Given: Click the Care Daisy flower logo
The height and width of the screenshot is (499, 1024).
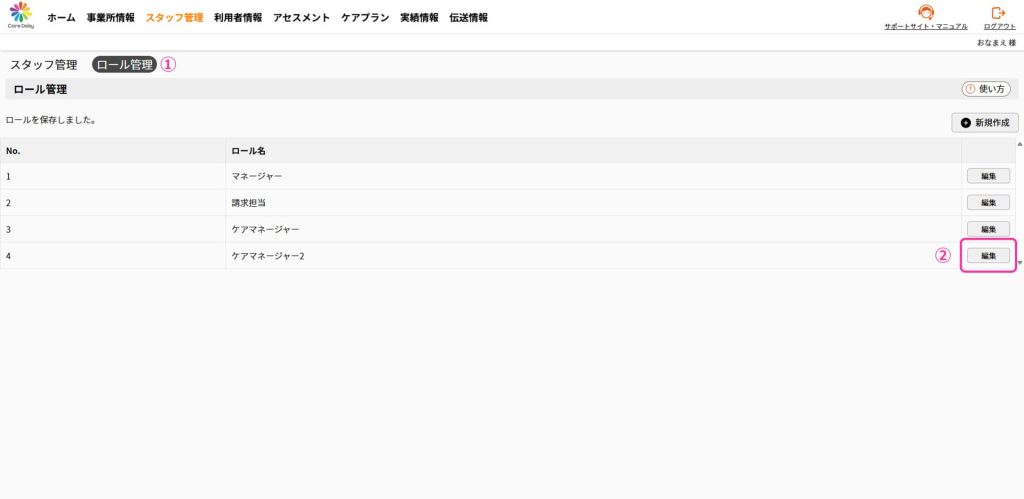Looking at the screenshot, I should tap(21, 14).
